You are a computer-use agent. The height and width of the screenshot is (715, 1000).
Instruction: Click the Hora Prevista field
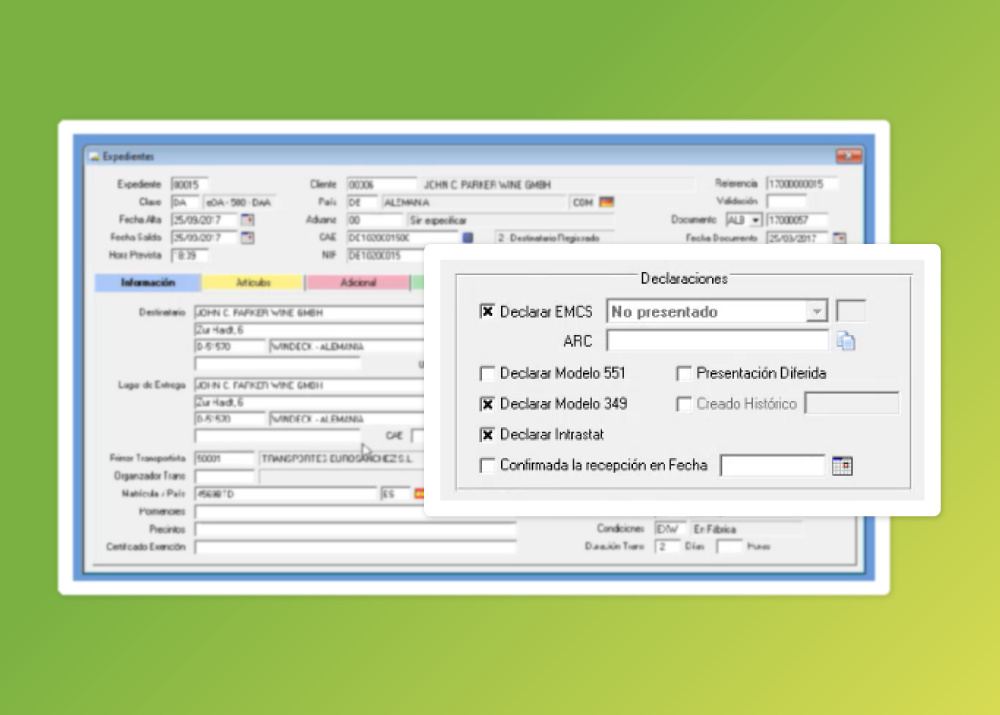[189, 255]
